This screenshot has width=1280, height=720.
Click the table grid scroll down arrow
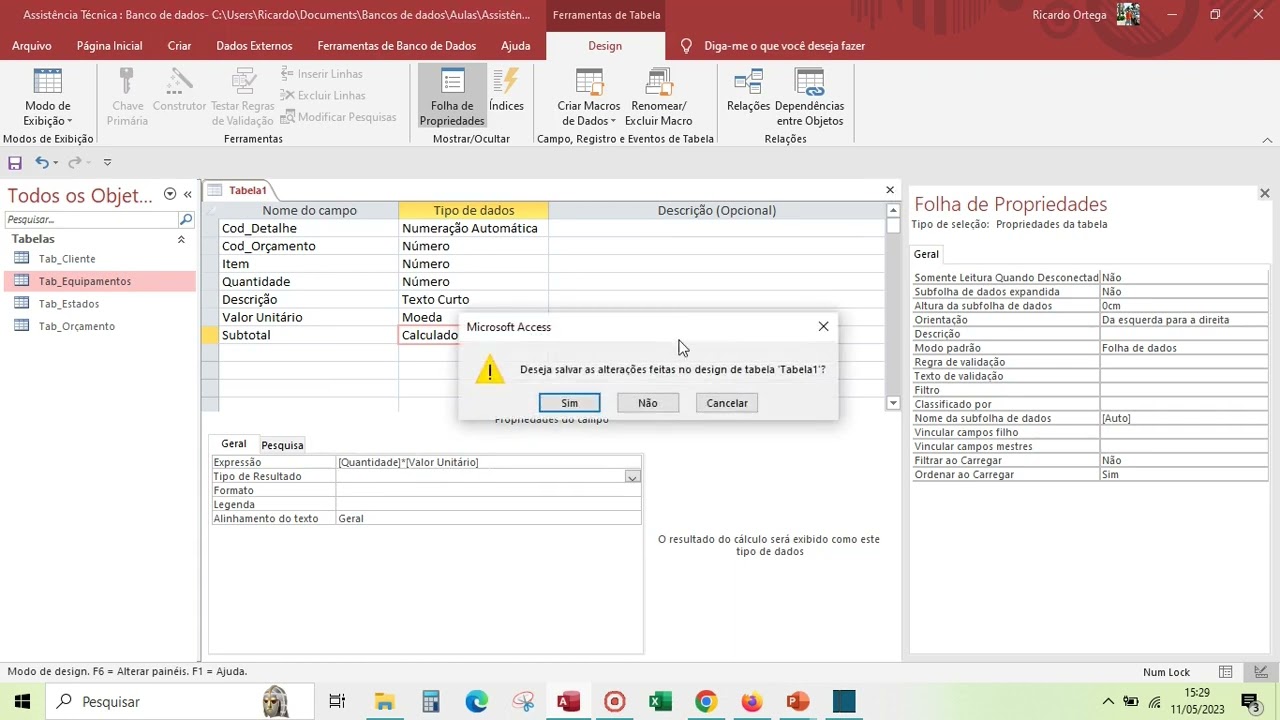click(893, 403)
